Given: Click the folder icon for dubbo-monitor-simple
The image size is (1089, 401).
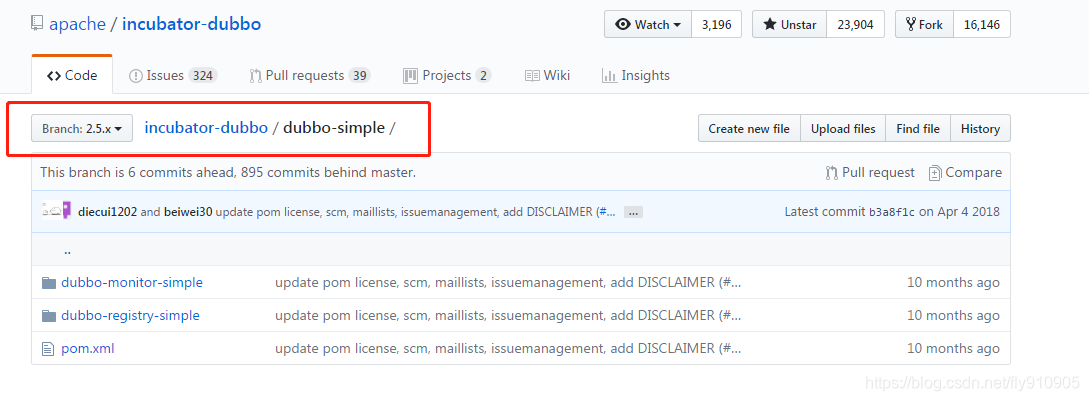Looking at the screenshot, I should pyautogui.click(x=49, y=283).
